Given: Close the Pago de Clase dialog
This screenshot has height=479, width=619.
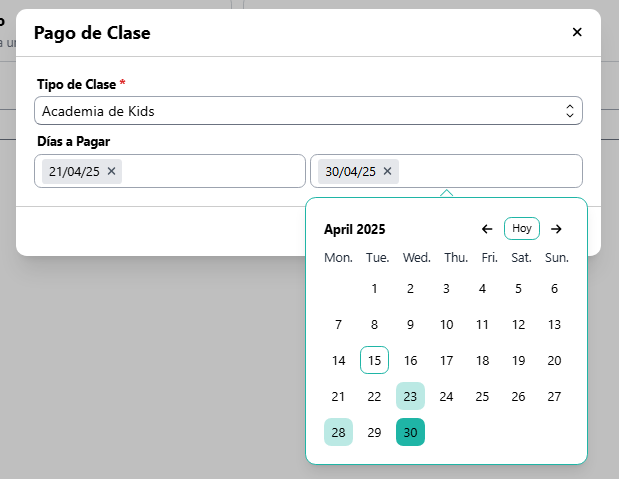Looking at the screenshot, I should pyautogui.click(x=577, y=32).
